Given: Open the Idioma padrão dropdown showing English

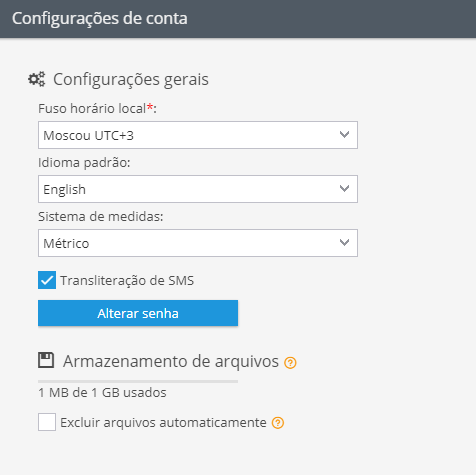Looking at the screenshot, I should [x=198, y=189].
